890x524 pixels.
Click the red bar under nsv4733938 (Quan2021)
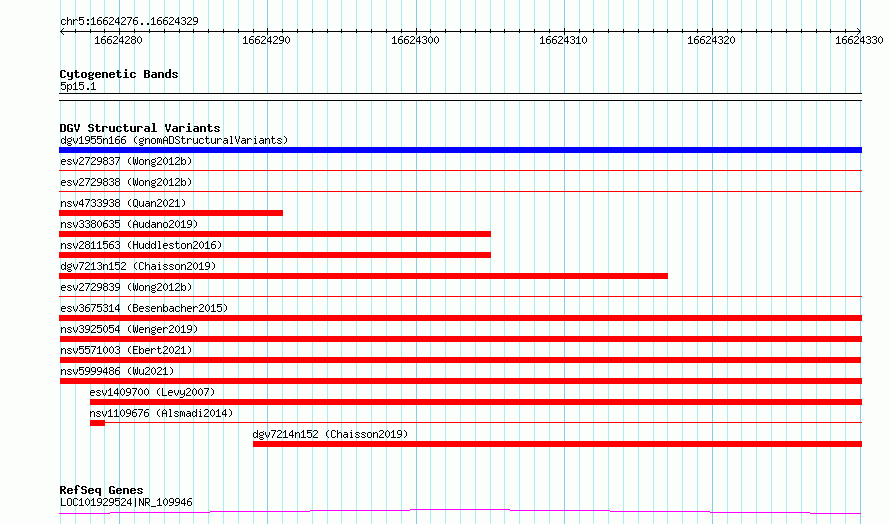171,213
